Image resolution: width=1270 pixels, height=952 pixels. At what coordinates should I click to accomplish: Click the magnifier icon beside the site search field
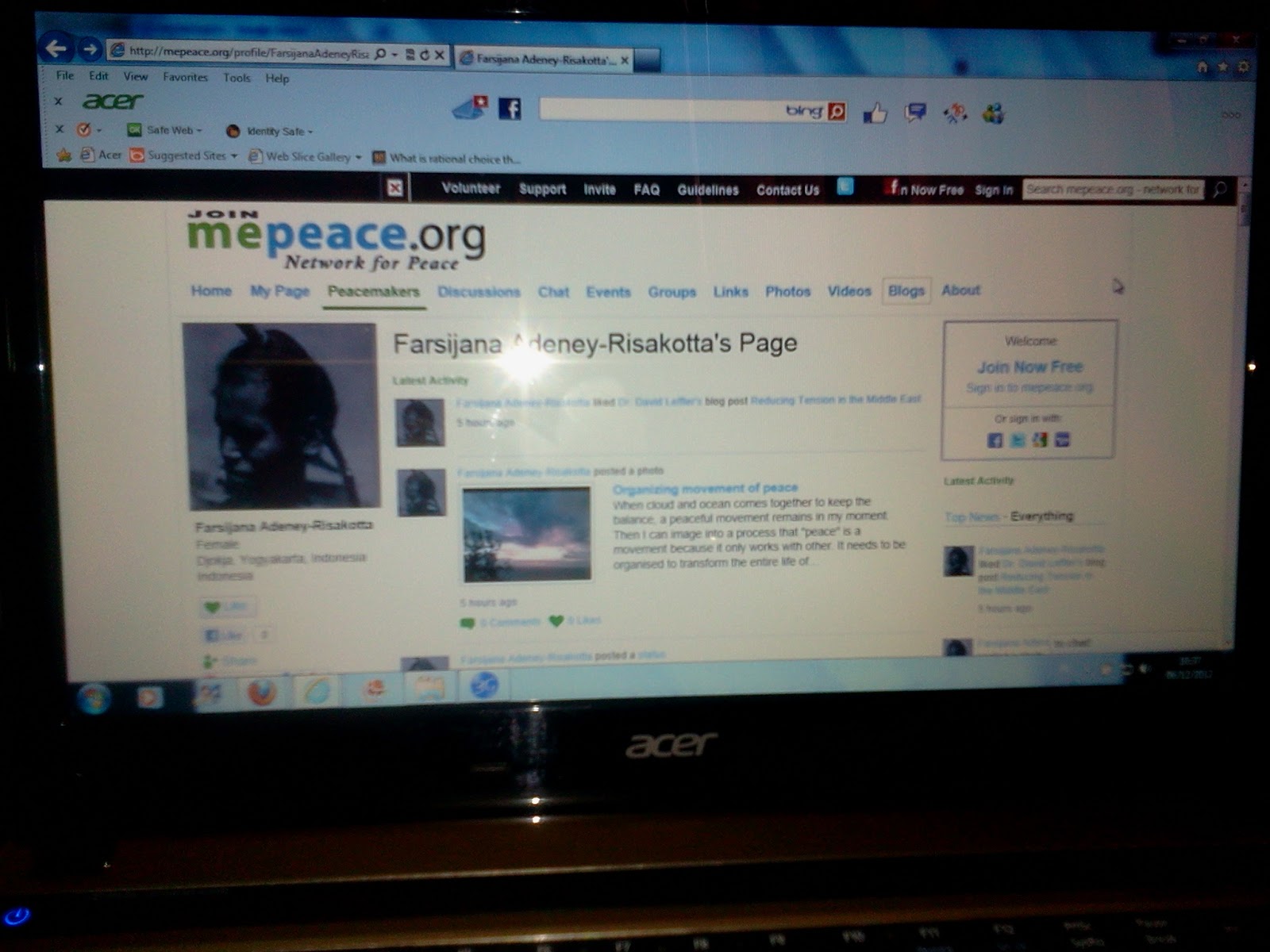pos(1220,190)
